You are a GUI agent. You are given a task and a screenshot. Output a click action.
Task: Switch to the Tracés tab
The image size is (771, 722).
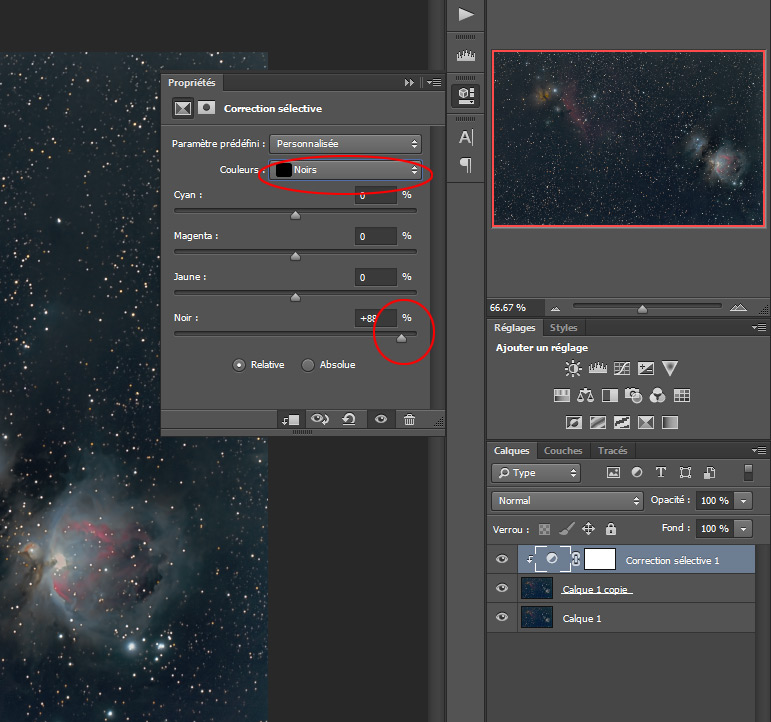click(x=613, y=451)
